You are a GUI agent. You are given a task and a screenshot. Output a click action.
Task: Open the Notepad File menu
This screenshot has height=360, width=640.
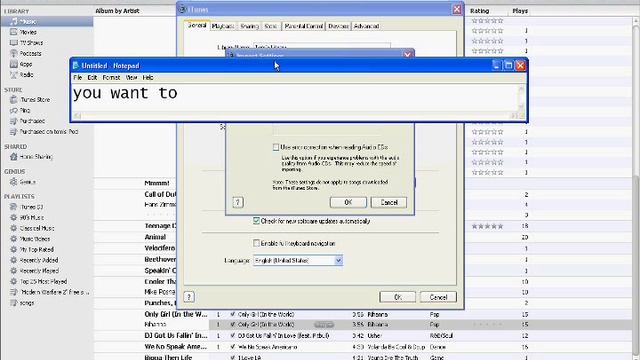click(x=78, y=77)
